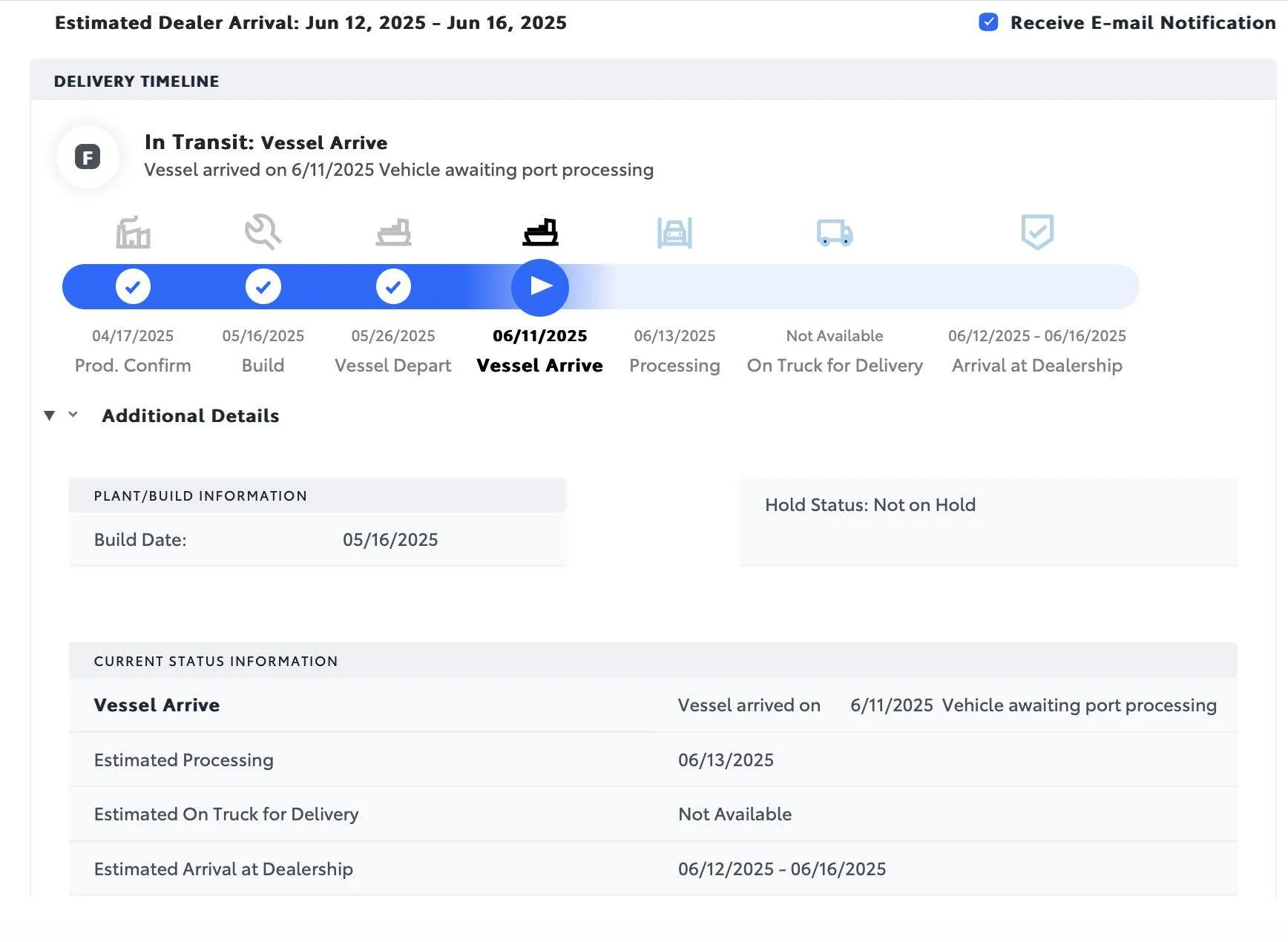Collapse Additional Details with the black triangle
The height and width of the screenshot is (942, 1288).
point(50,415)
